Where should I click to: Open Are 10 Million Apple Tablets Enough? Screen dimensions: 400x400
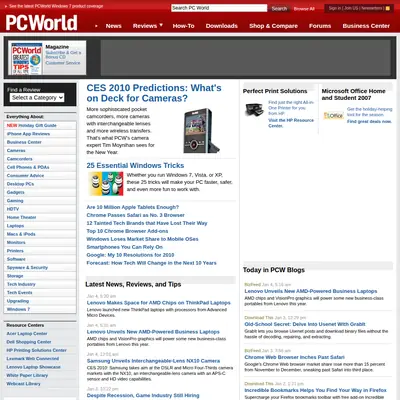tap(133, 207)
